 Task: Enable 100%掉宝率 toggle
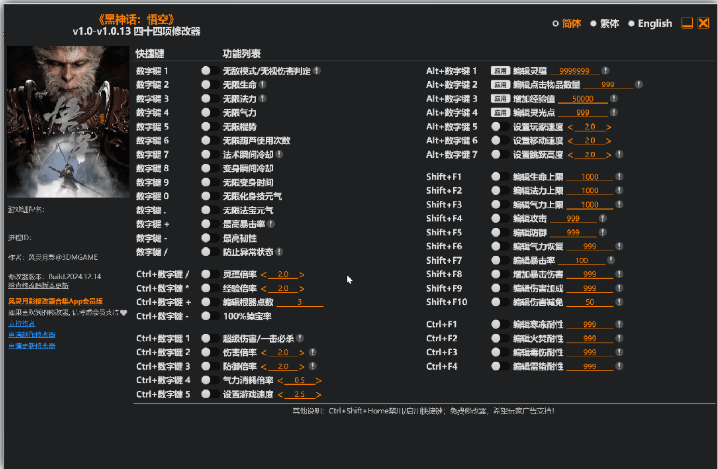click(209, 316)
